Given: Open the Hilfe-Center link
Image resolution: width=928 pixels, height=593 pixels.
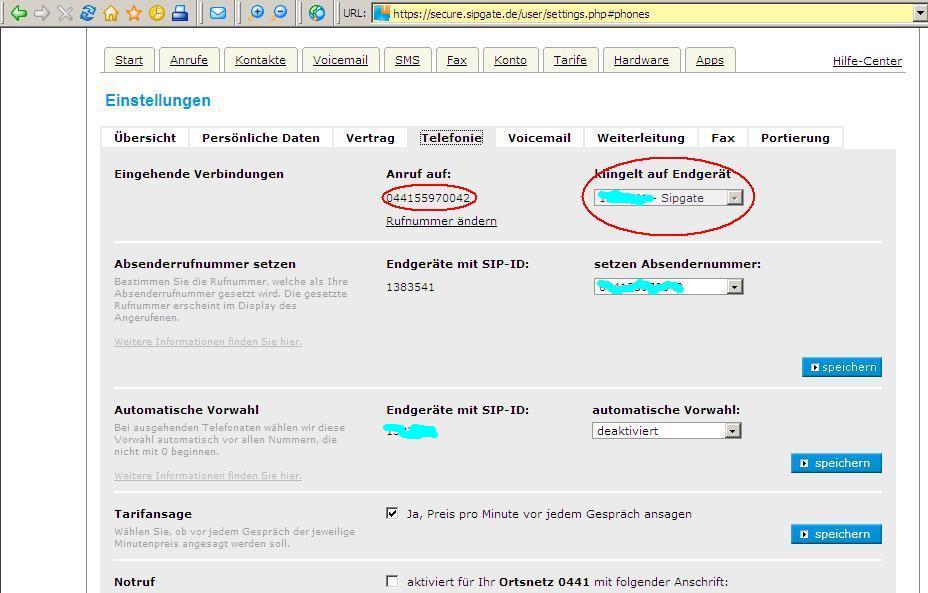Looking at the screenshot, I should coord(867,61).
